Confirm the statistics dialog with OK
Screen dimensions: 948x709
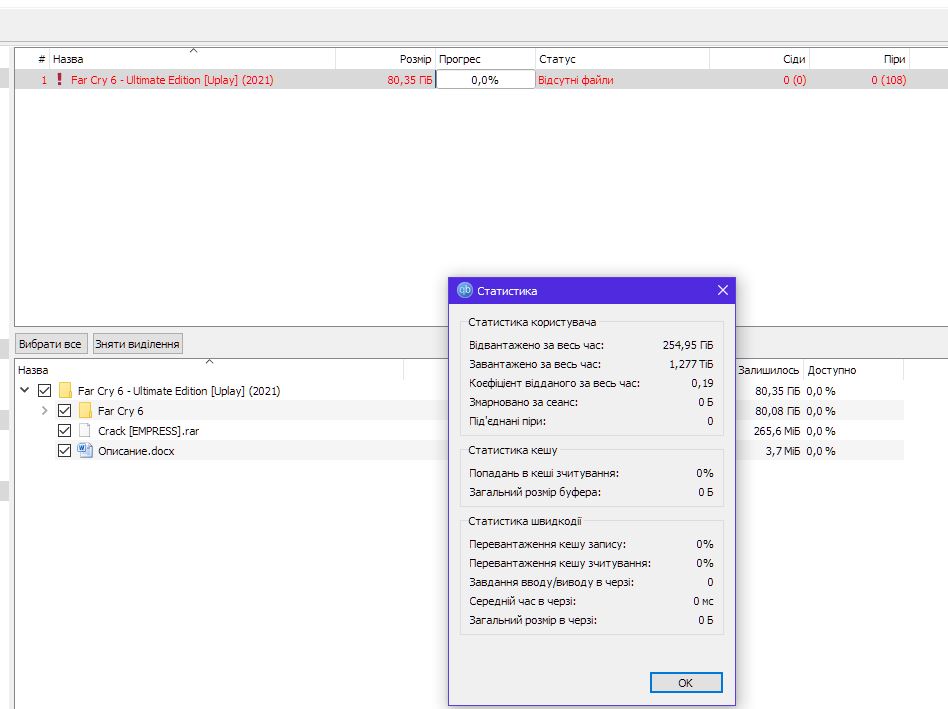(x=685, y=683)
